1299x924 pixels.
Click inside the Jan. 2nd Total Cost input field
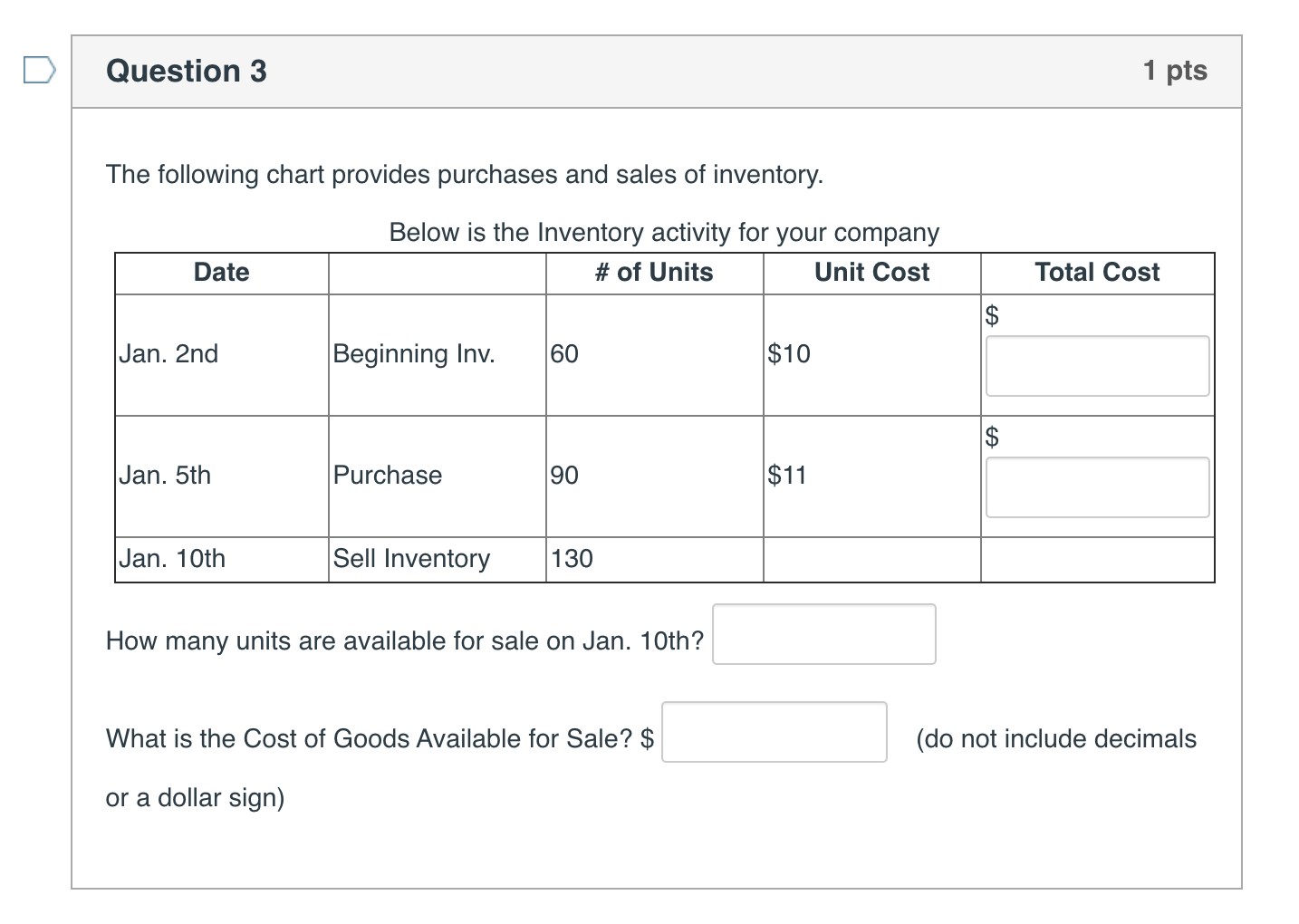tap(1097, 366)
